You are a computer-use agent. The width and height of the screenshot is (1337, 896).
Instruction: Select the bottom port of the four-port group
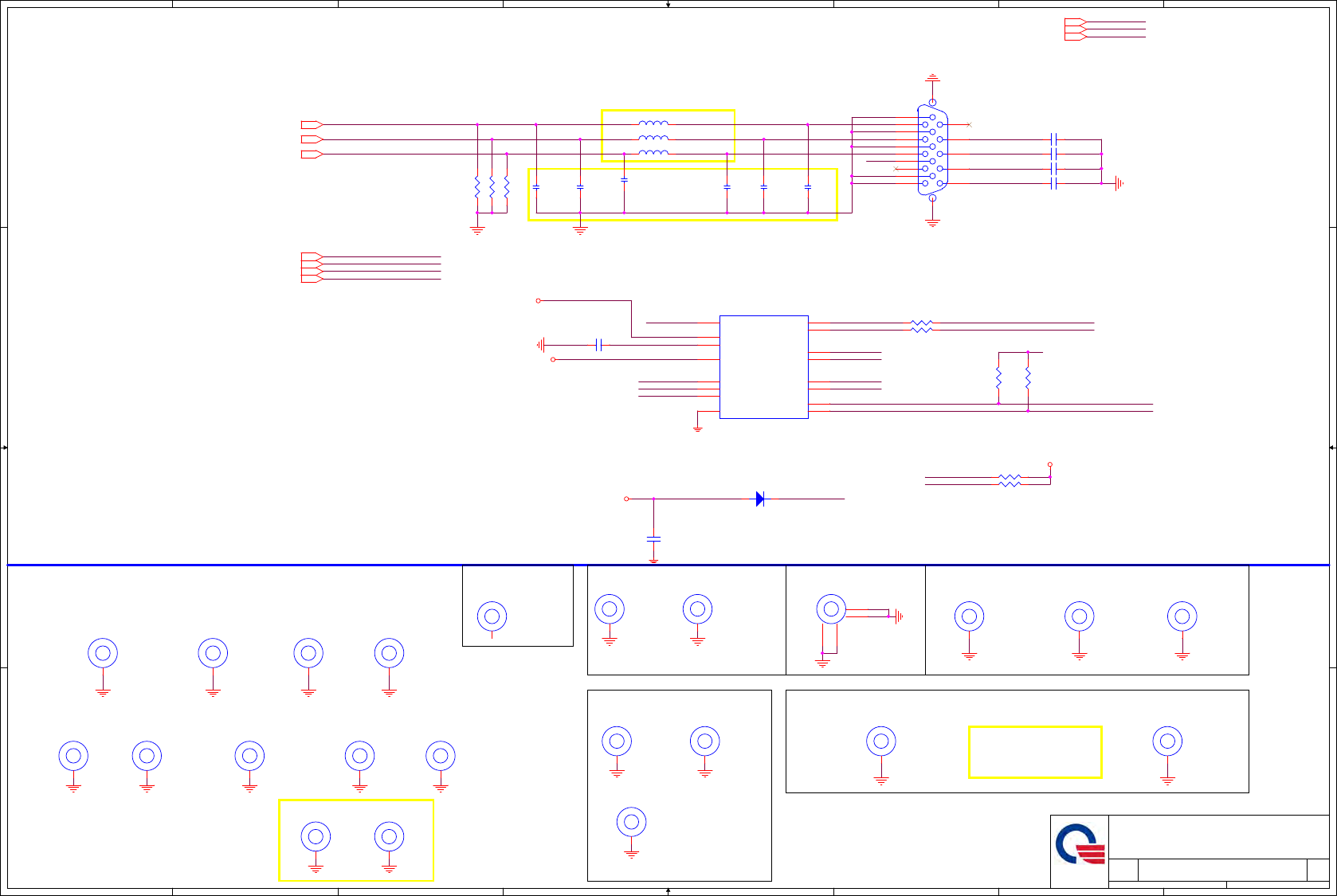click(x=312, y=279)
